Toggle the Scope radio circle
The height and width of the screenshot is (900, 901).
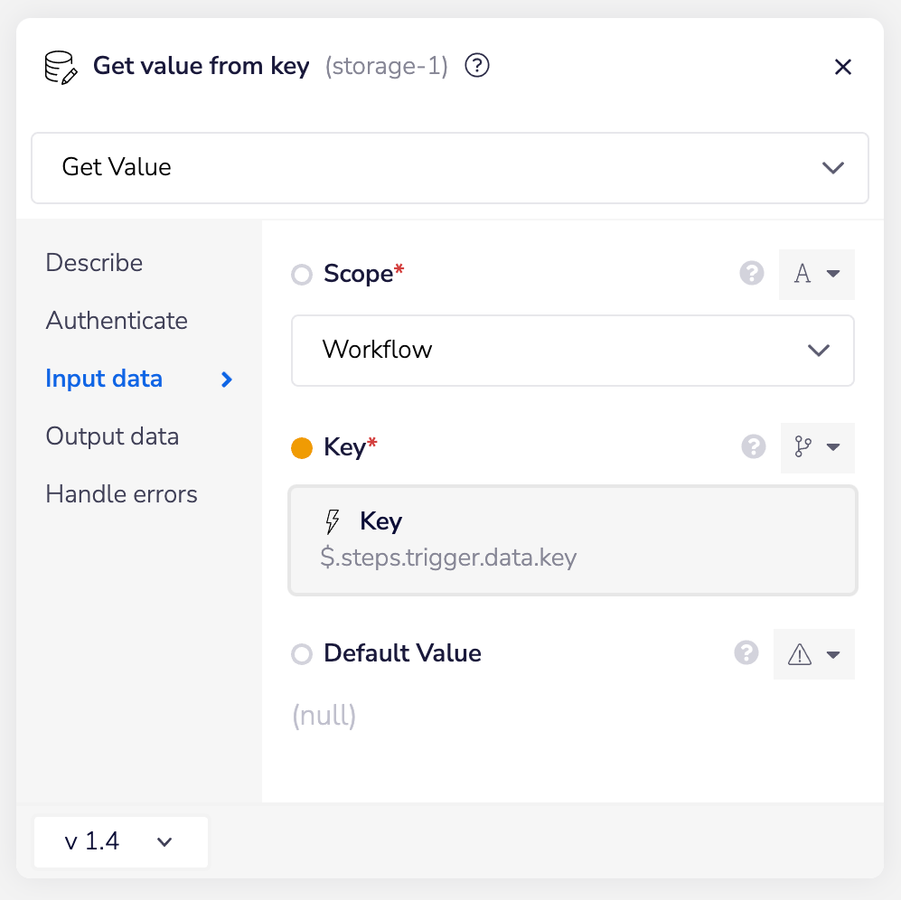[x=302, y=275]
